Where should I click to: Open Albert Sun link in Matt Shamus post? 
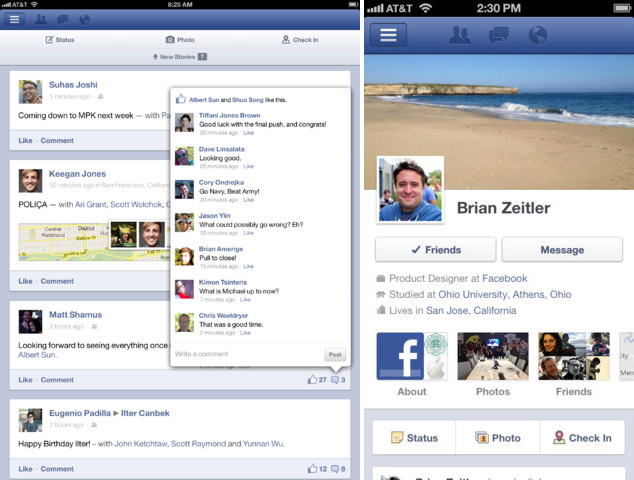(x=37, y=355)
